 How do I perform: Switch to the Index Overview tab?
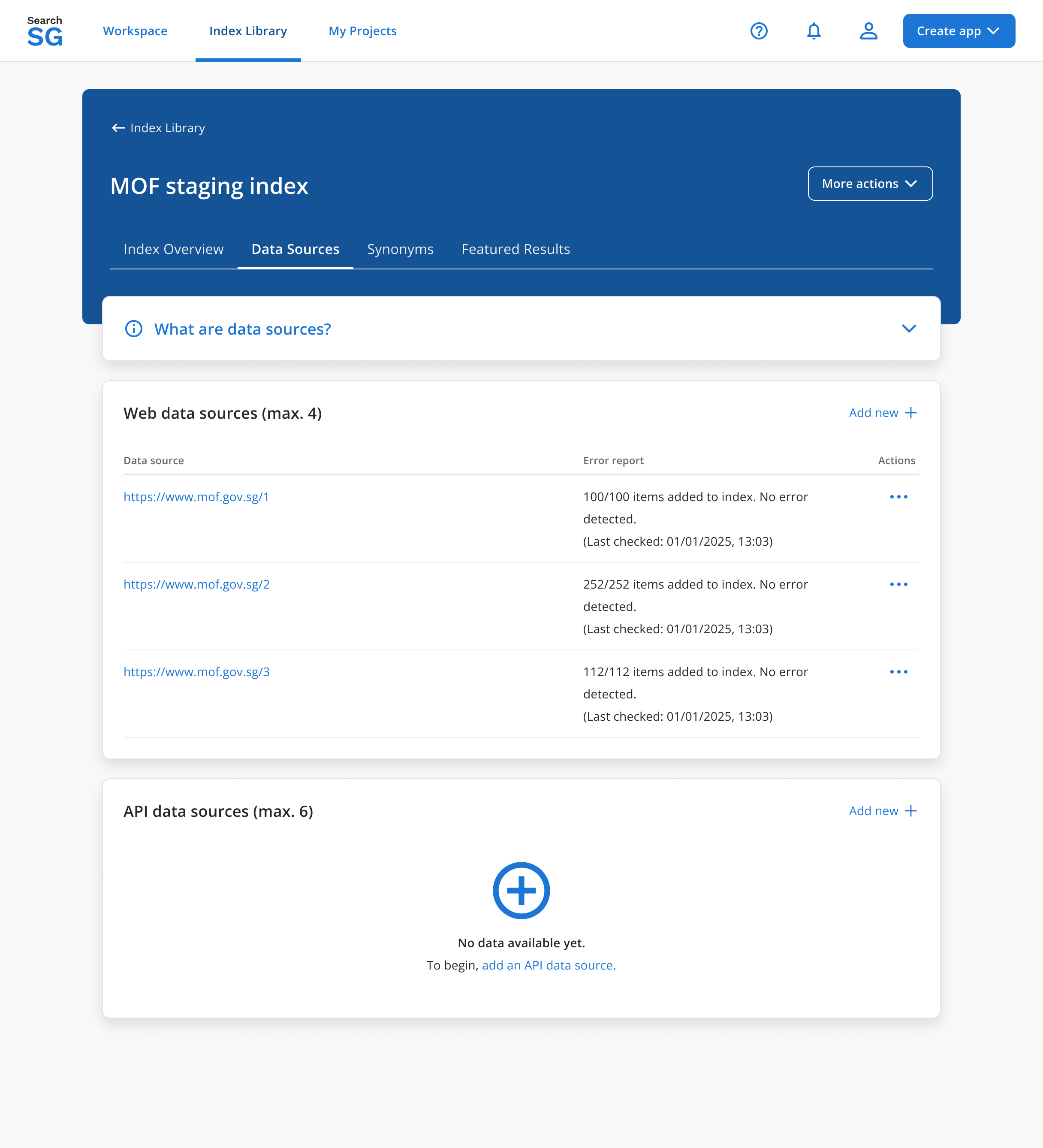pyautogui.click(x=173, y=249)
